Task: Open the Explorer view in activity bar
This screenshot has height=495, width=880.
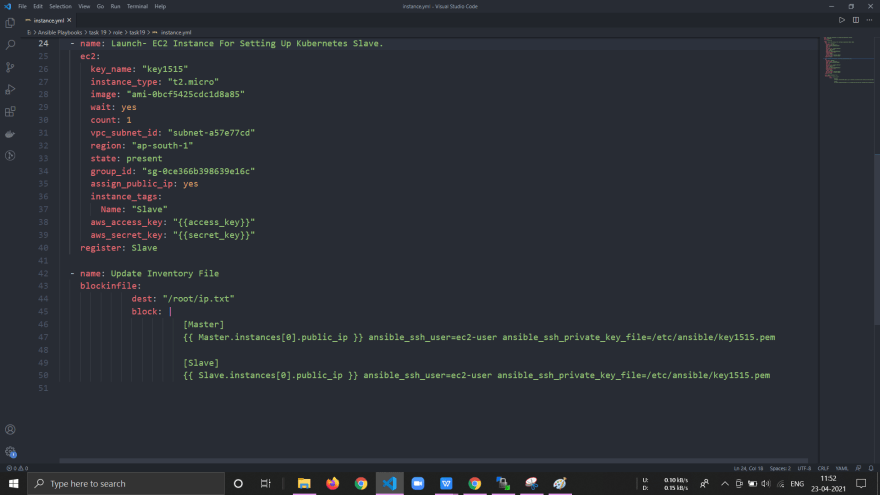Action: [x=10, y=23]
